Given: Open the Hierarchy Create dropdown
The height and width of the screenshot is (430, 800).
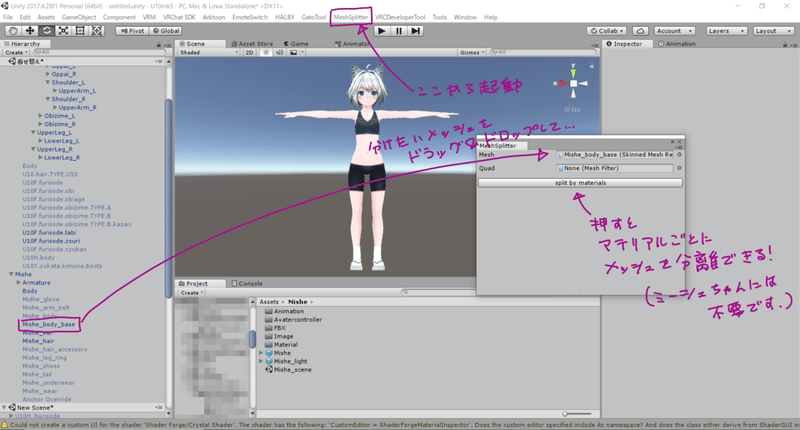Looking at the screenshot, I should pyautogui.click(x=16, y=53).
